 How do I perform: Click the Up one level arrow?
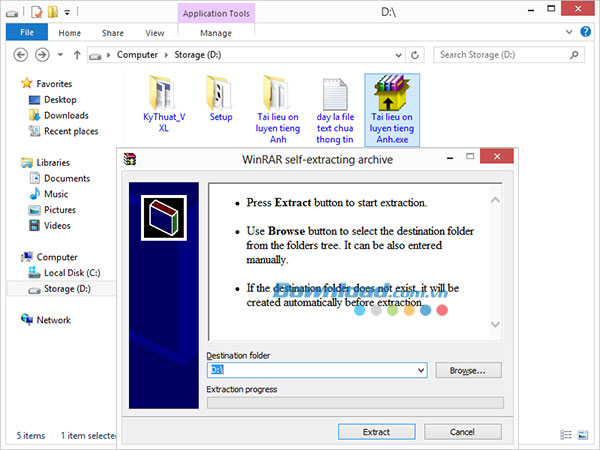[76, 55]
